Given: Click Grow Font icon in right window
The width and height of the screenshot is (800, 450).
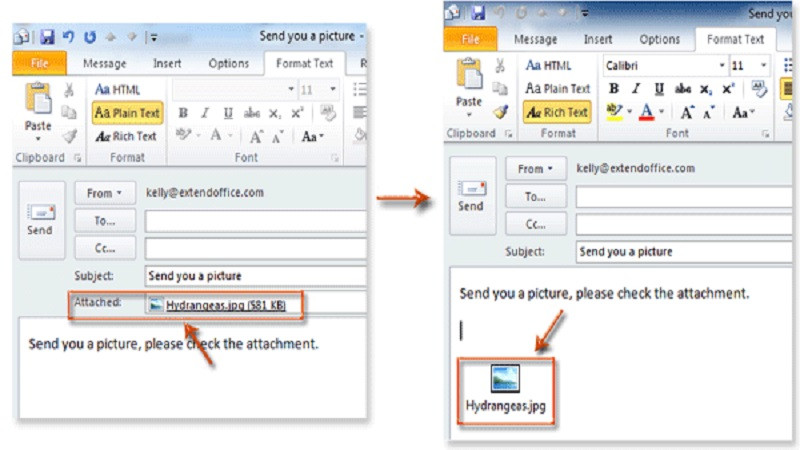Looking at the screenshot, I should [x=687, y=112].
